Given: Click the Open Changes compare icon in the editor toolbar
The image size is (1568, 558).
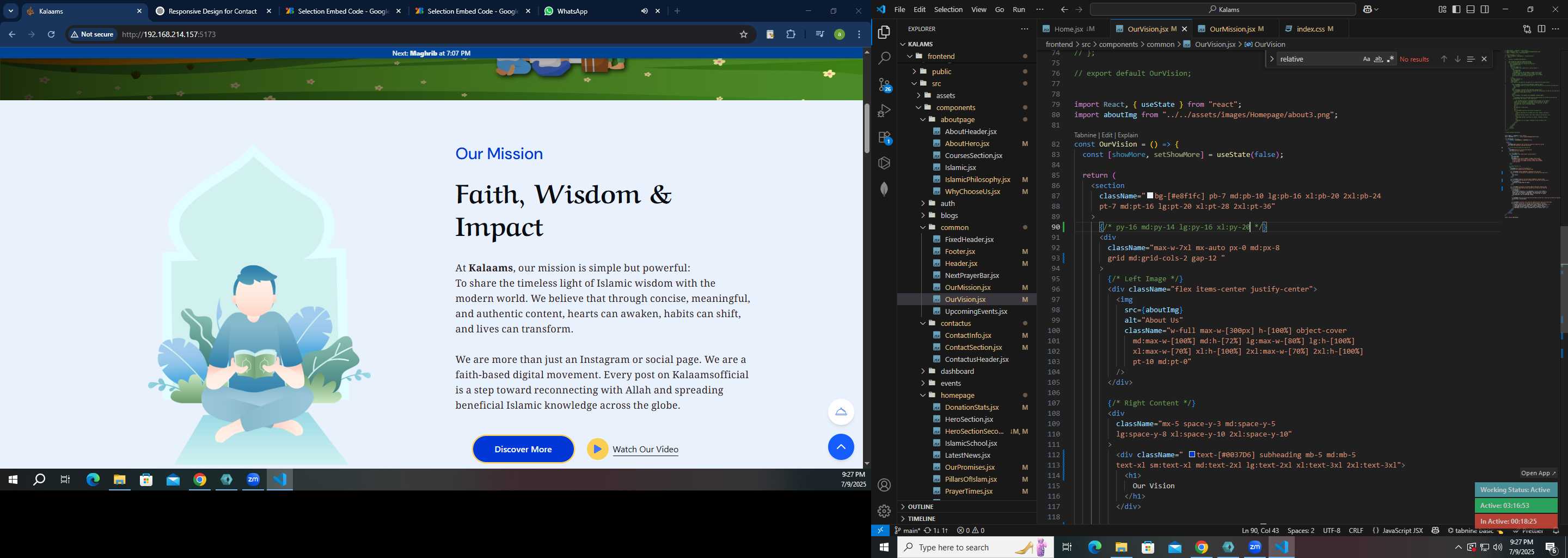Looking at the screenshot, I should [x=1527, y=29].
